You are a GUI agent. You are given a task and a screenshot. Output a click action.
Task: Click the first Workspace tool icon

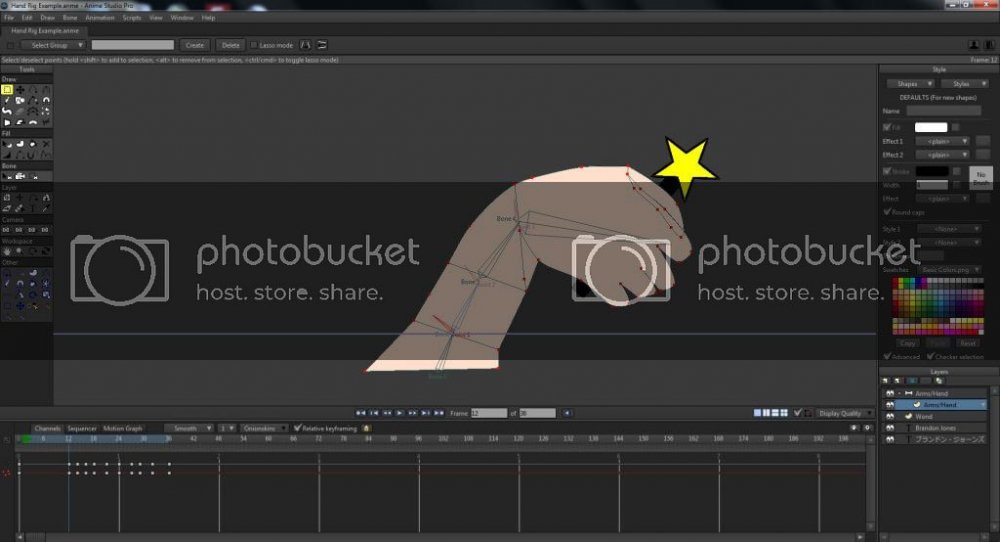coord(7,251)
